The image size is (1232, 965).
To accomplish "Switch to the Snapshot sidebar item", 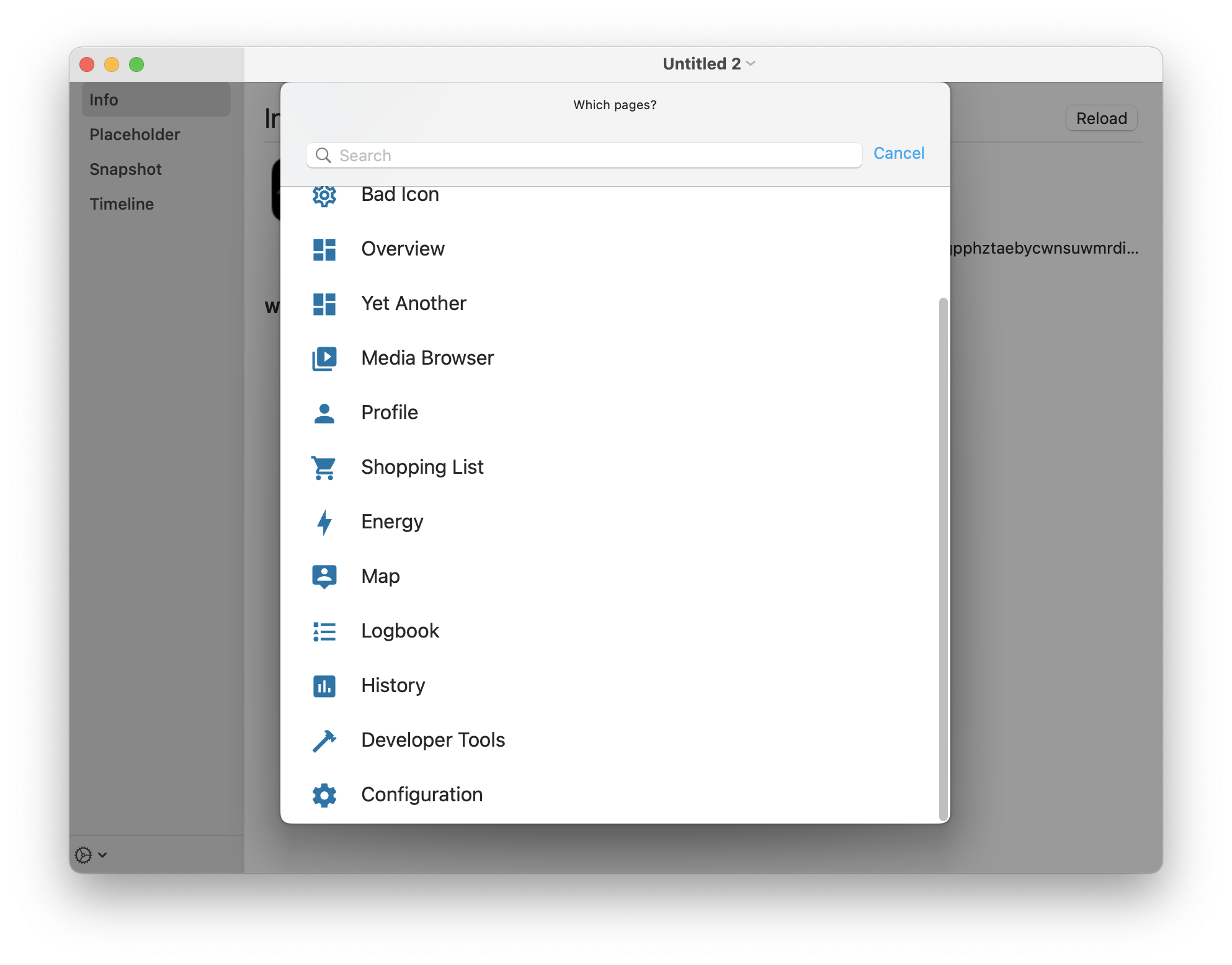I will click(125, 169).
